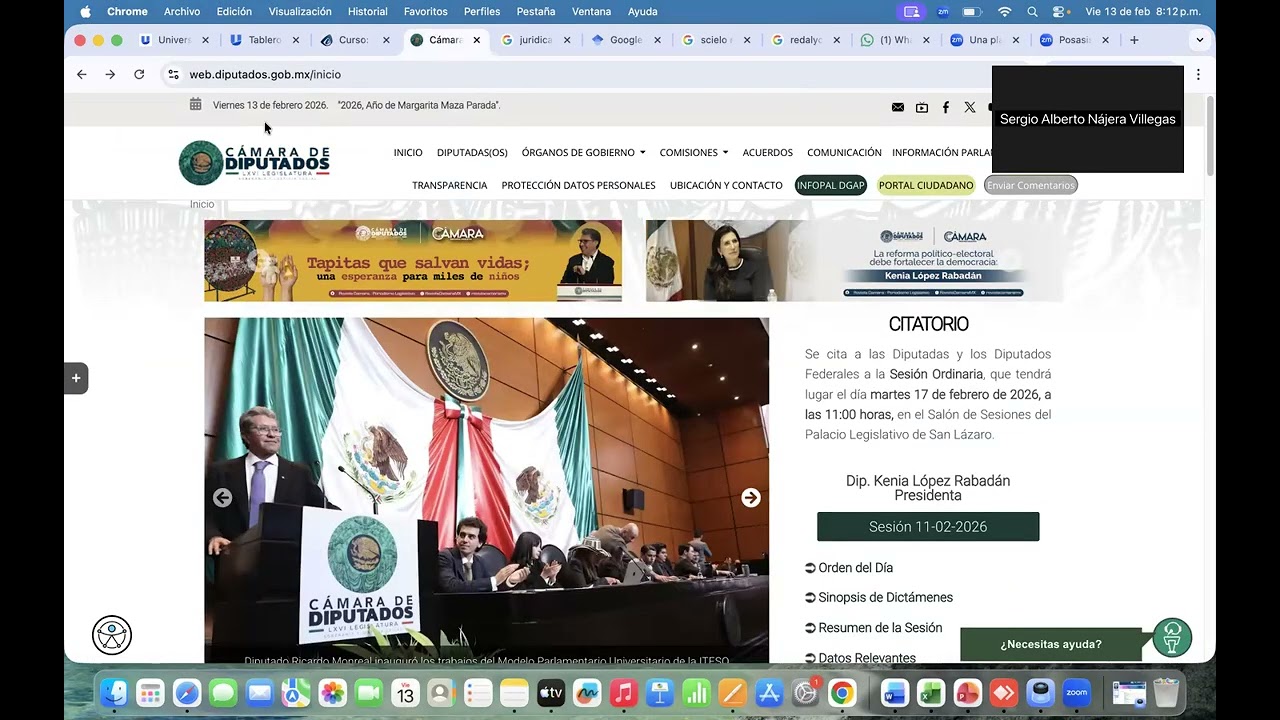Expand the Comisiones dropdown menu

[694, 153]
